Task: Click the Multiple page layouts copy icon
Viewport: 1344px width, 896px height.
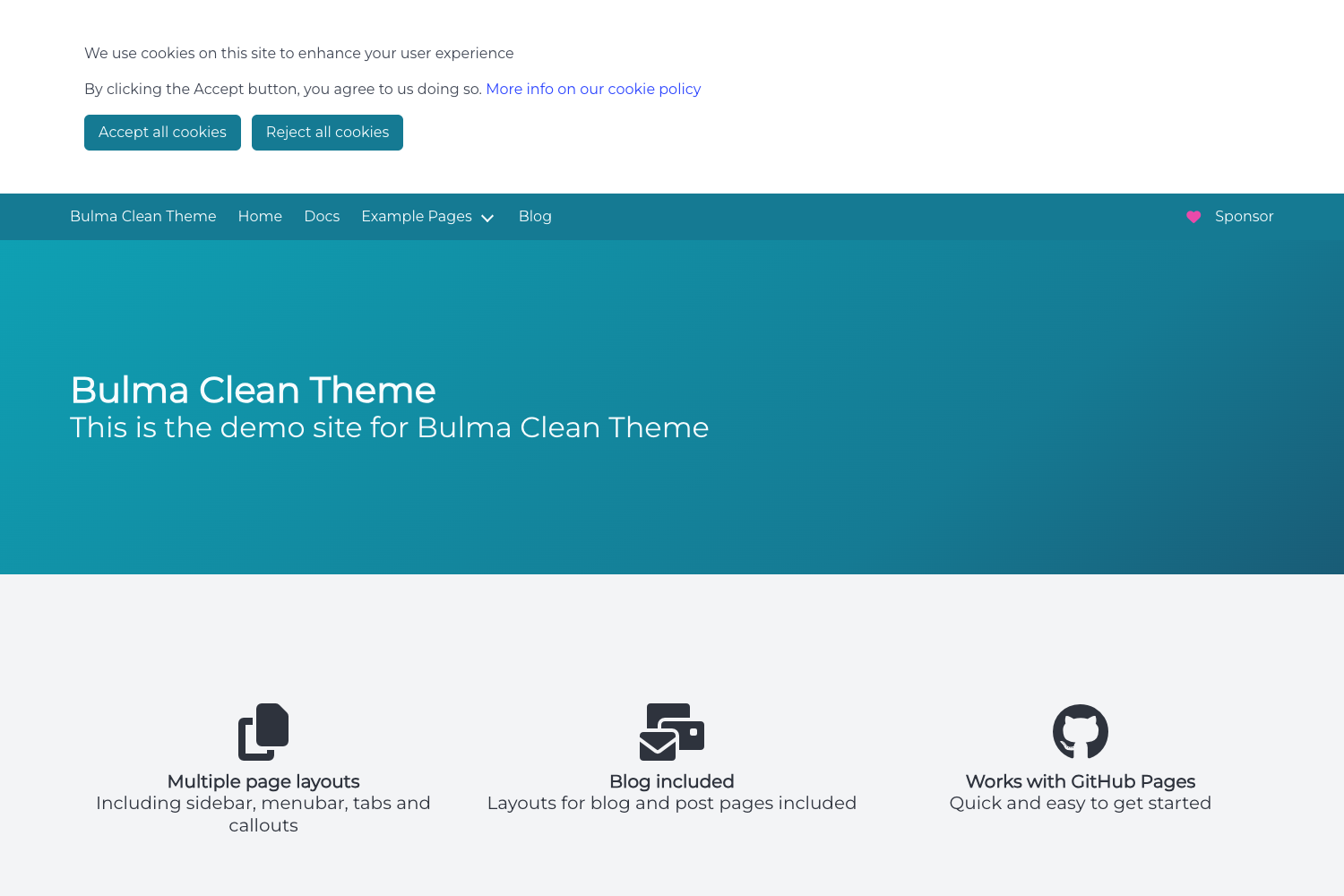Action: click(x=263, y=732)
